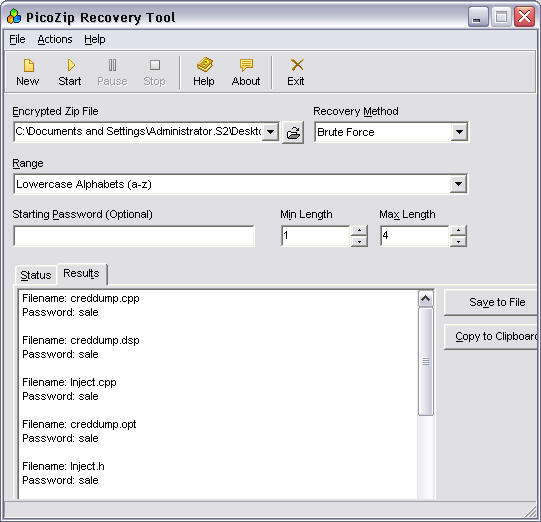Open the Actions menu
This screenshot has height=522, width=541.
(x=55, y=40)
